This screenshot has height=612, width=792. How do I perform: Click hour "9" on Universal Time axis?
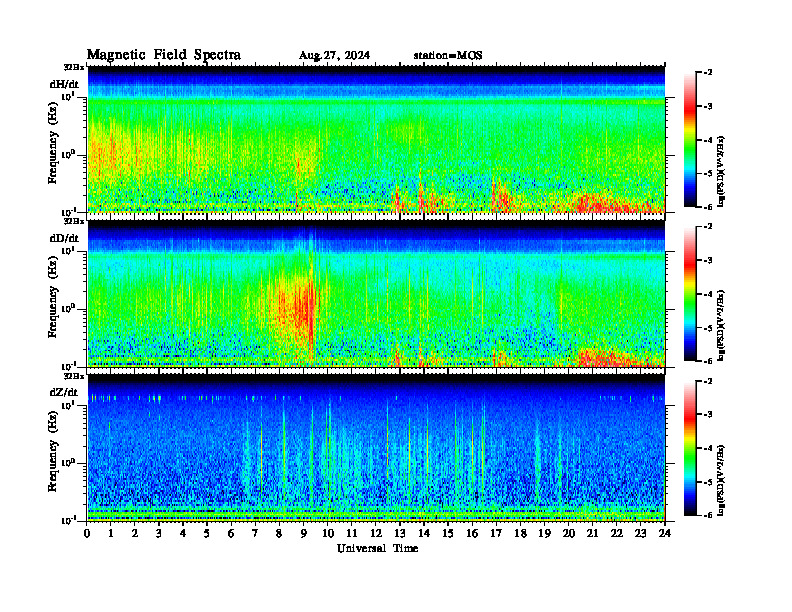[304, 533]
